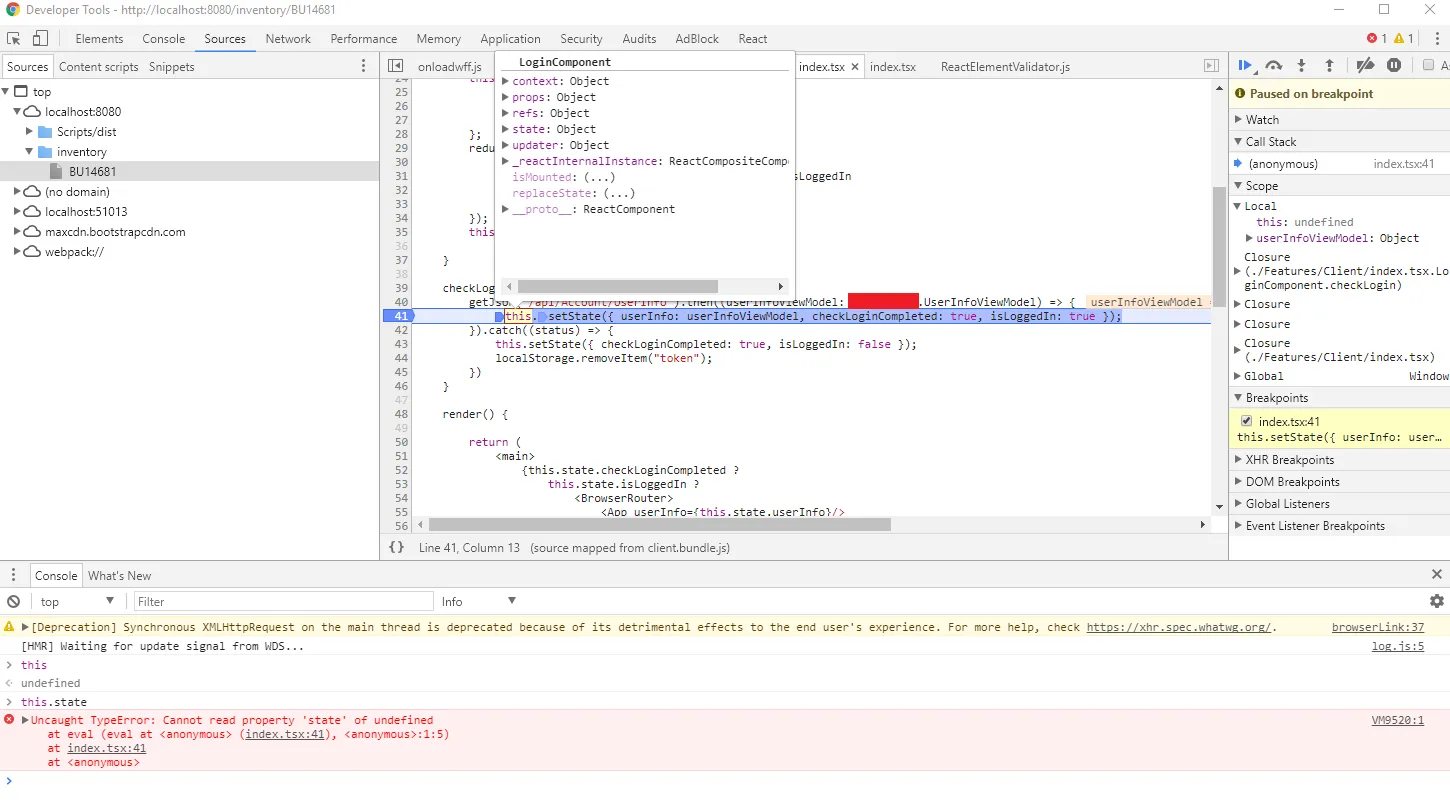Expand the Global scope entry
The height and width of the screenshot is (807, 1450).
click(x=1238, y=376)
